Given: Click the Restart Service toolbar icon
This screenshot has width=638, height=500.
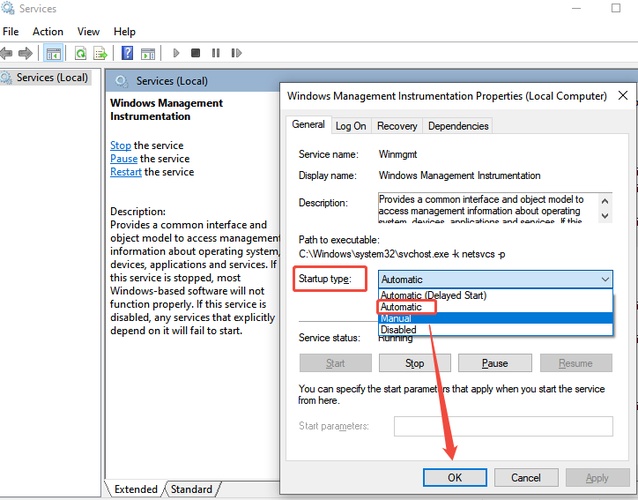Looking at the screenshot, I should tap(236, 53).
